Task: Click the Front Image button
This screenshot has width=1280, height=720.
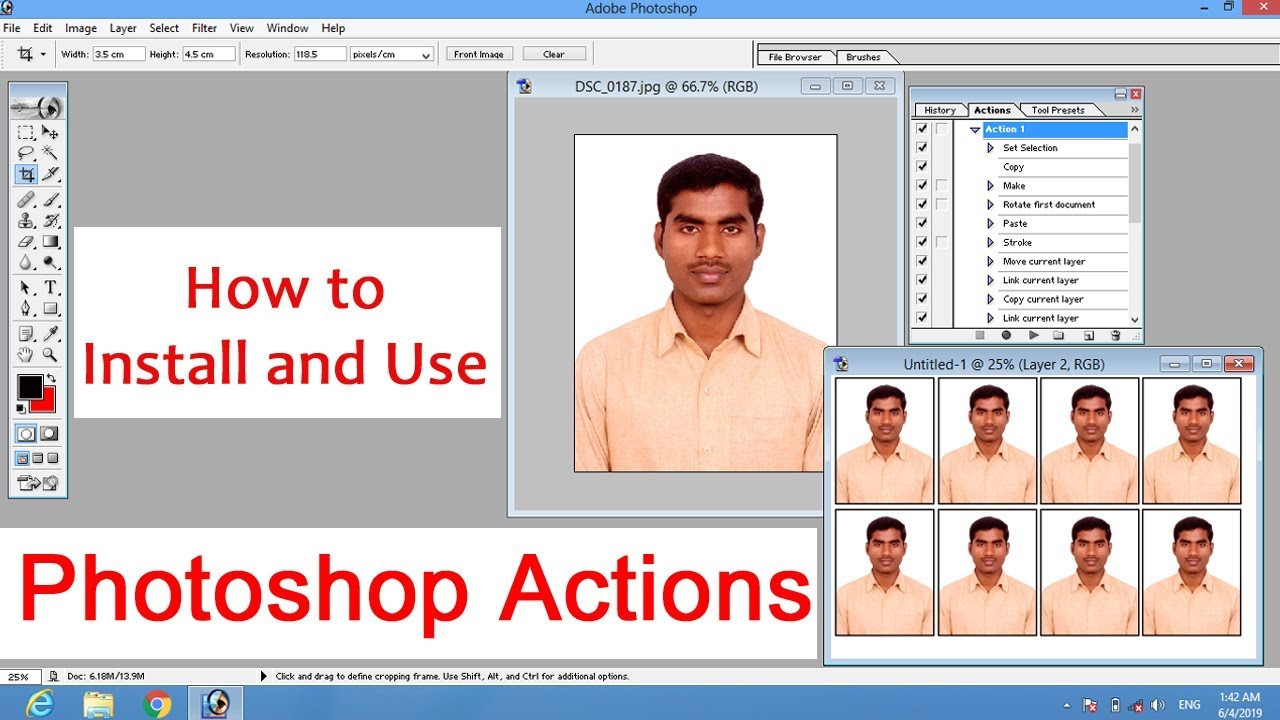Action: coord(479,54)
